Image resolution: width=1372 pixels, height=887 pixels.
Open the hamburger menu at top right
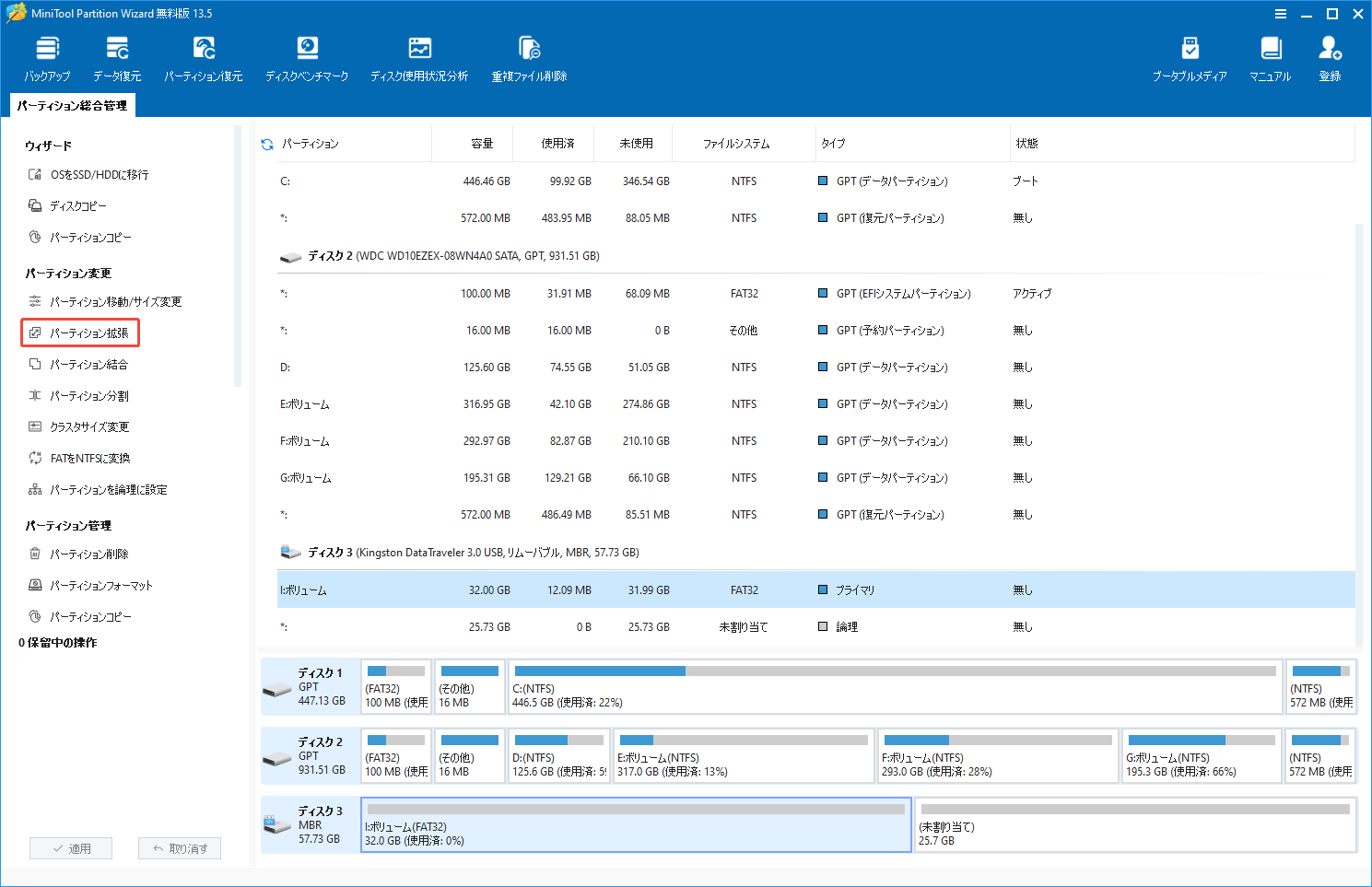pos(1281,14)
